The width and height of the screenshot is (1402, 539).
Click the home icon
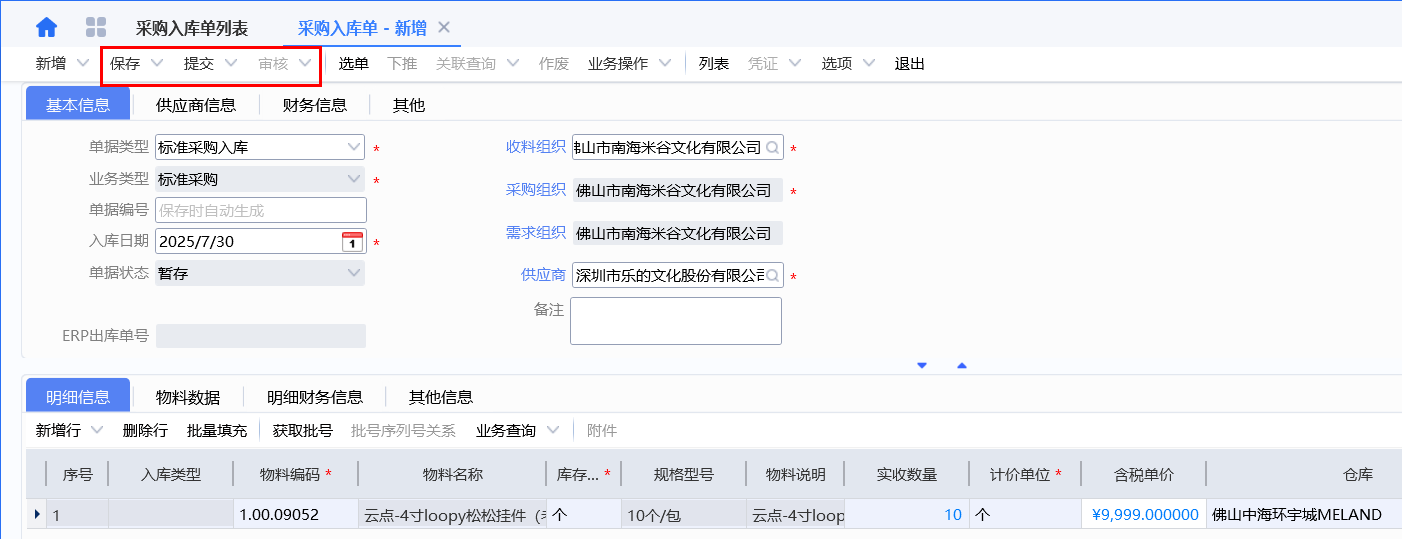pos(46,27)
